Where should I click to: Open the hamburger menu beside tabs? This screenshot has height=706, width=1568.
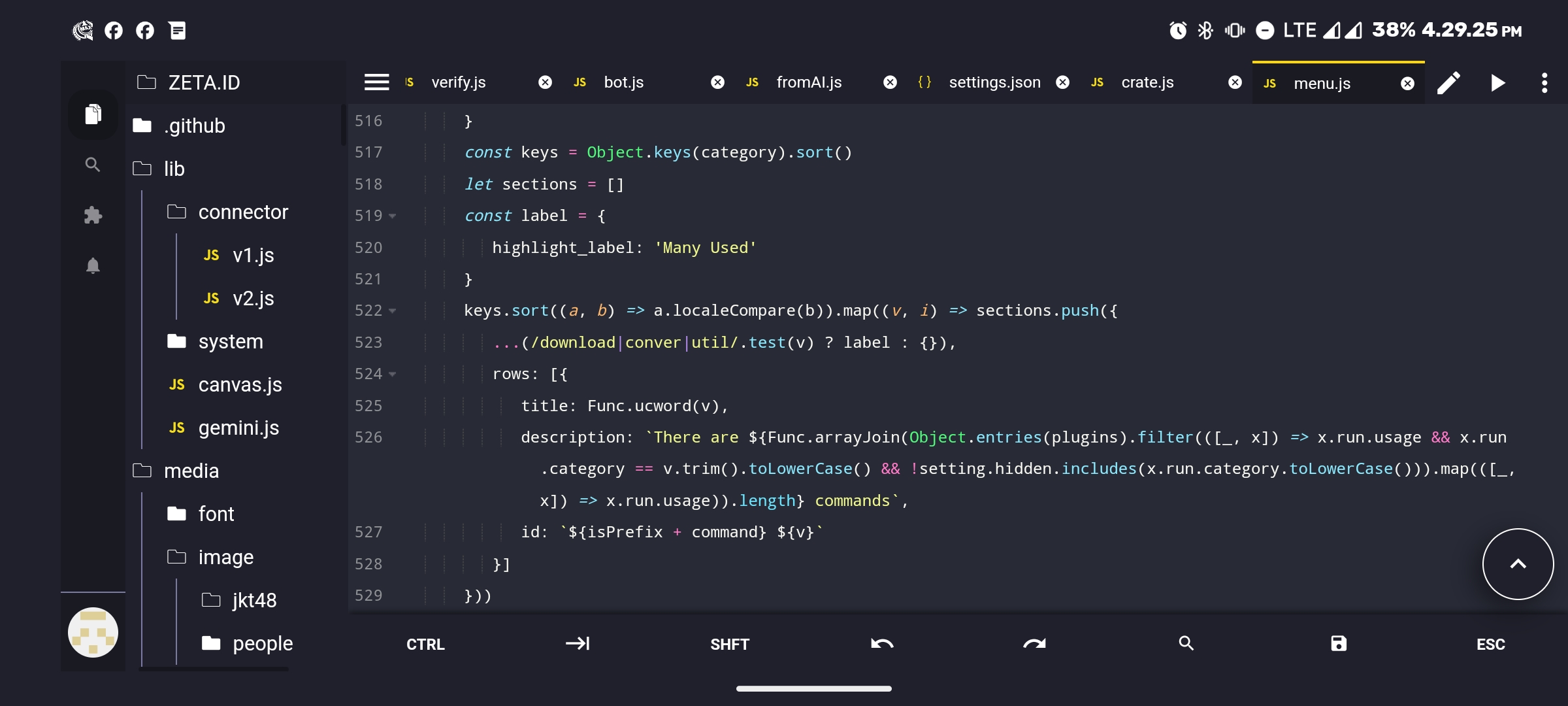click(x=376, y=82)
